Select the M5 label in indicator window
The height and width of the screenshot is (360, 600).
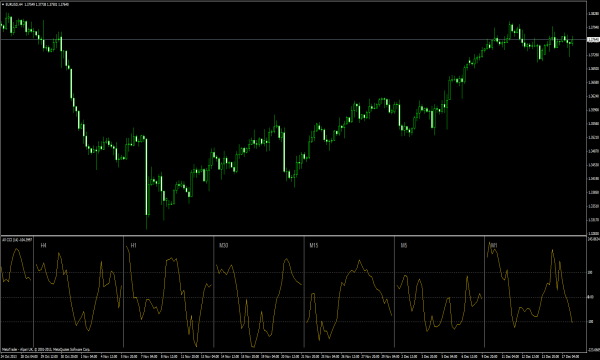tap(404, 245)
